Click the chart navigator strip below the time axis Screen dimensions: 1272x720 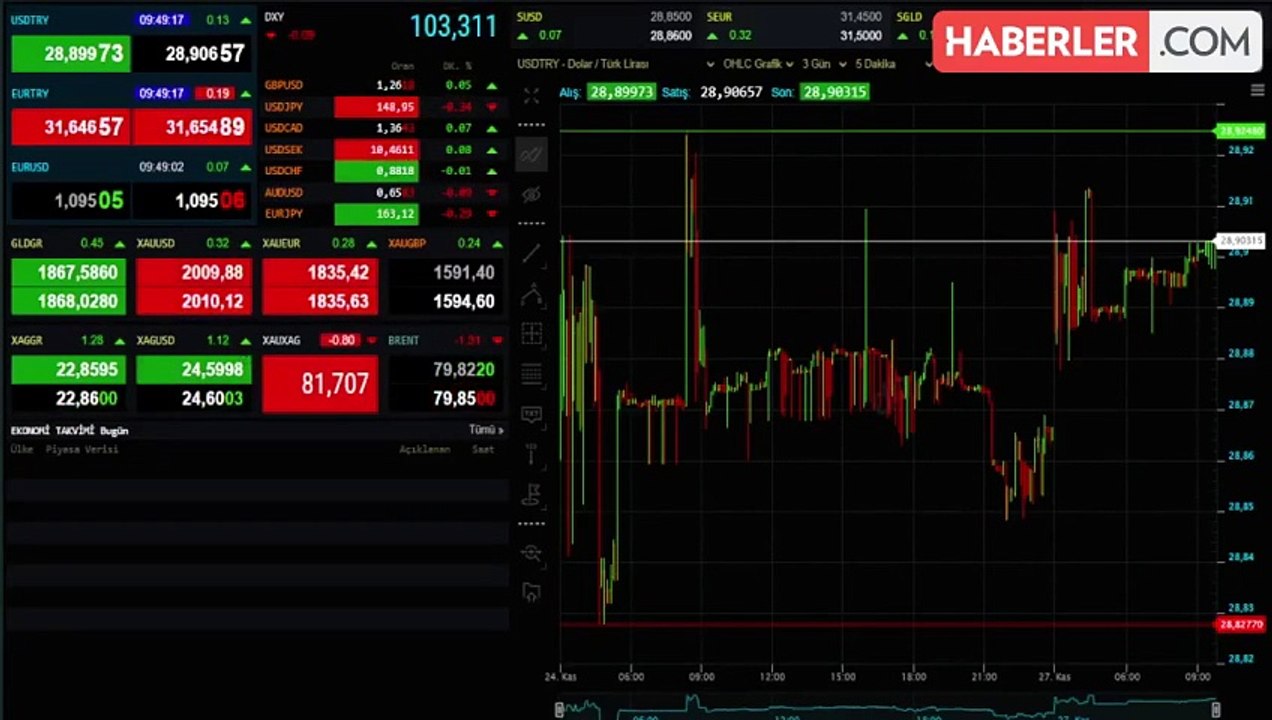point(888,708)
